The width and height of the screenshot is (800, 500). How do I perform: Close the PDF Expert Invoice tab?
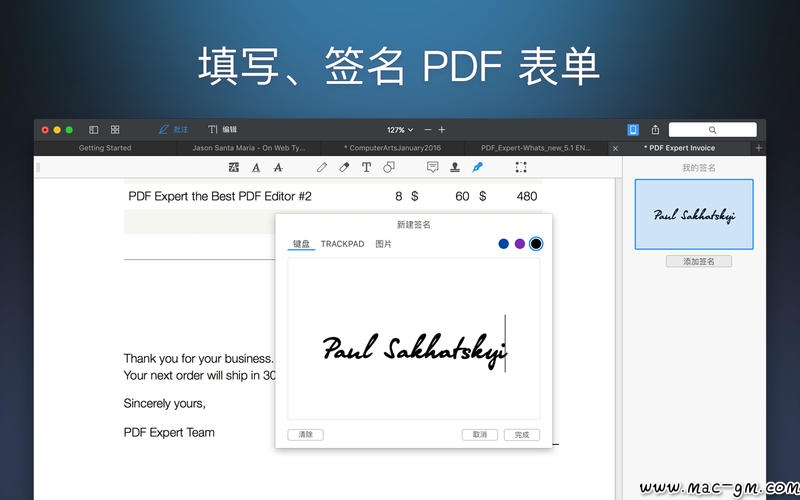pos(615,148)
